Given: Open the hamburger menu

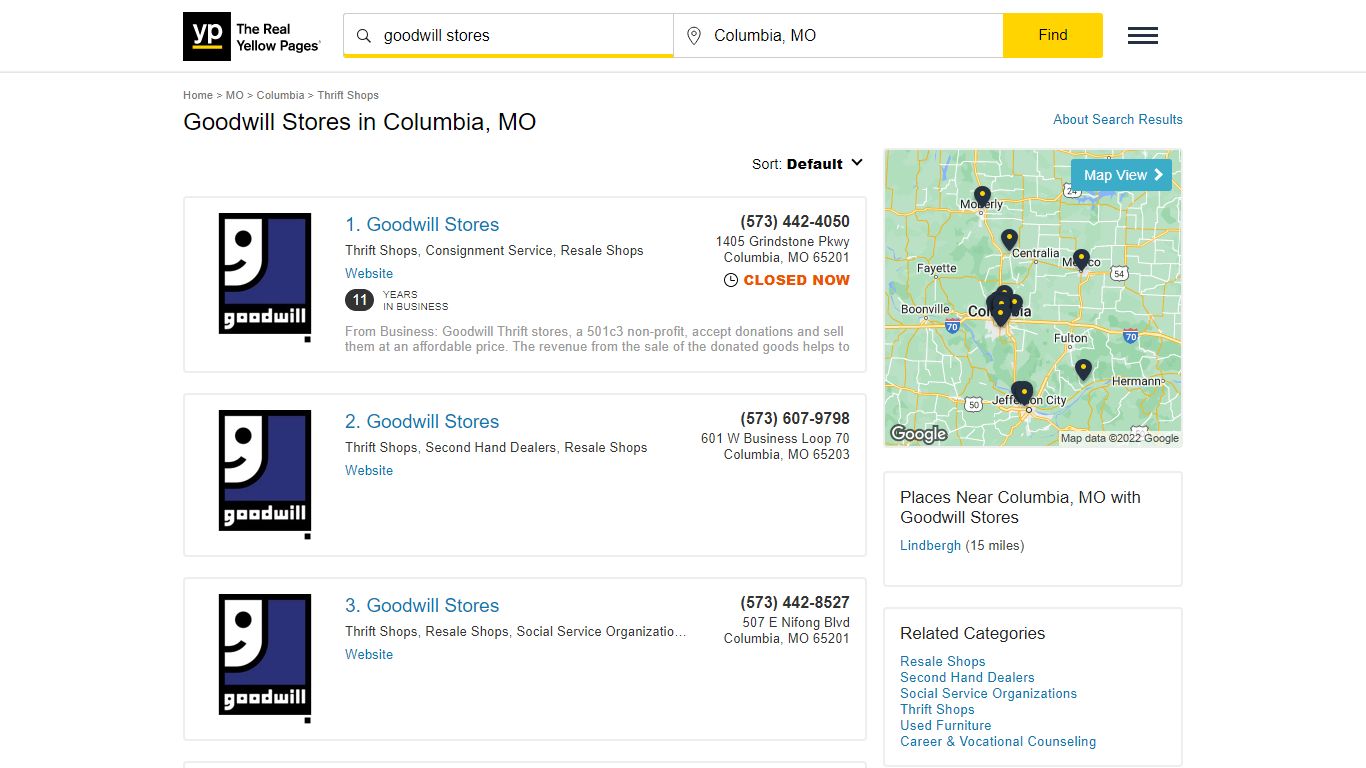Looking at the screenshot, I should pyautogui.click(x=1143, y=36).
